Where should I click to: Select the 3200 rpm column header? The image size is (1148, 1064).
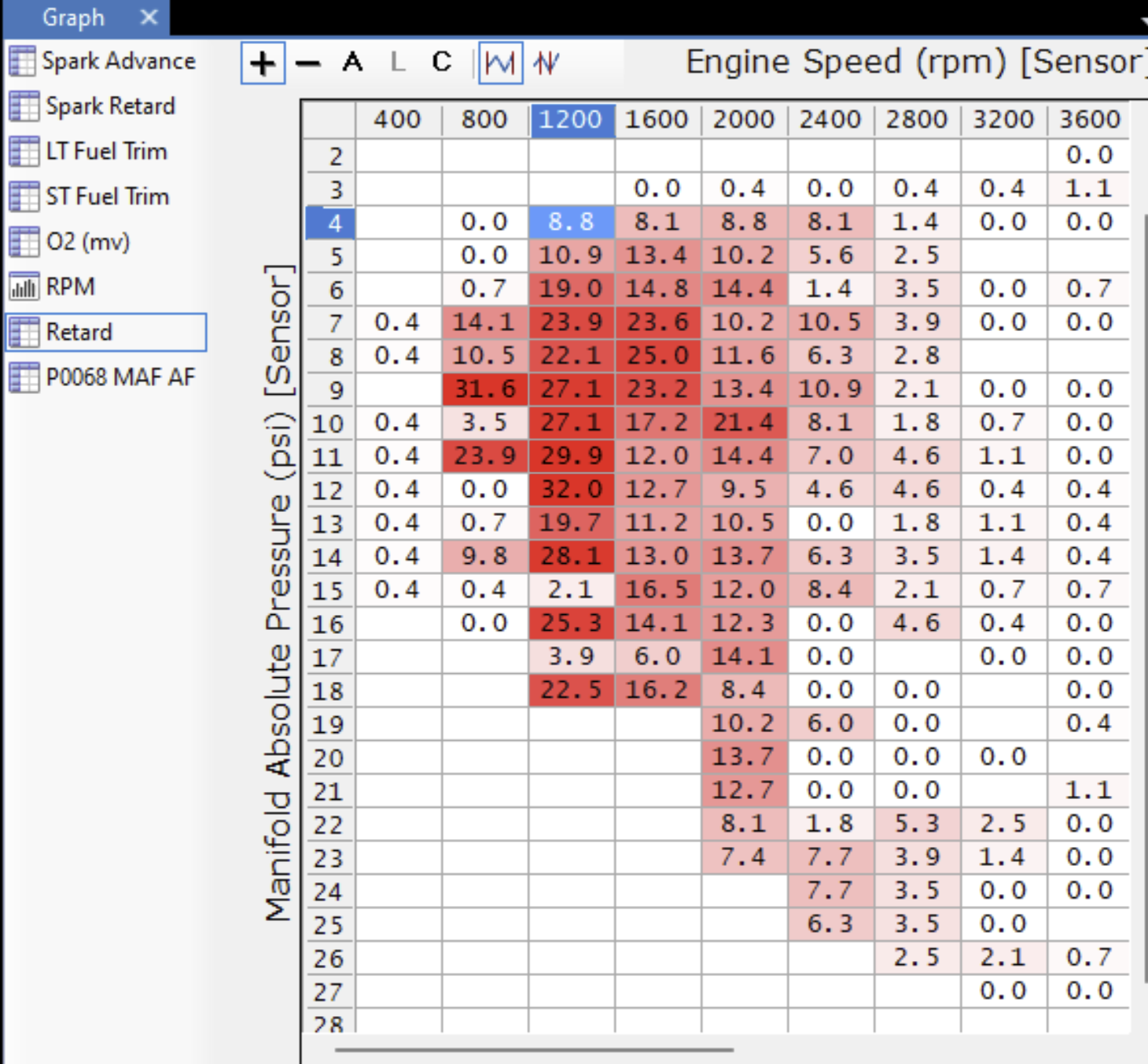coord(1003,120)
